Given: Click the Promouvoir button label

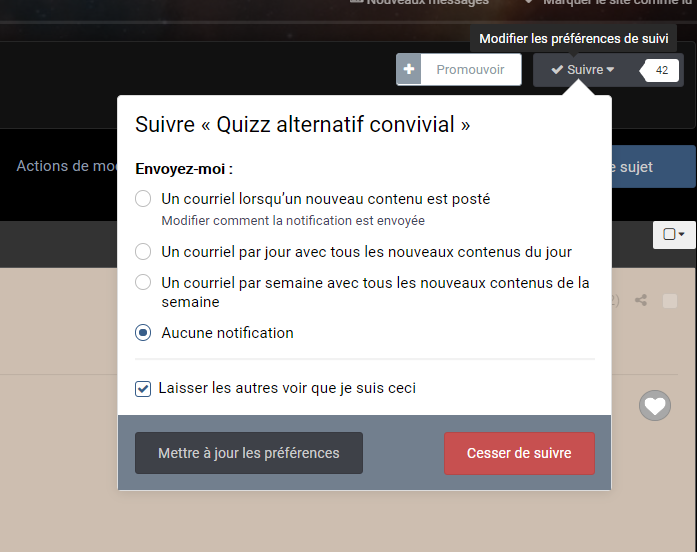Looking at the screenshot, I should (x=470, y=70).
